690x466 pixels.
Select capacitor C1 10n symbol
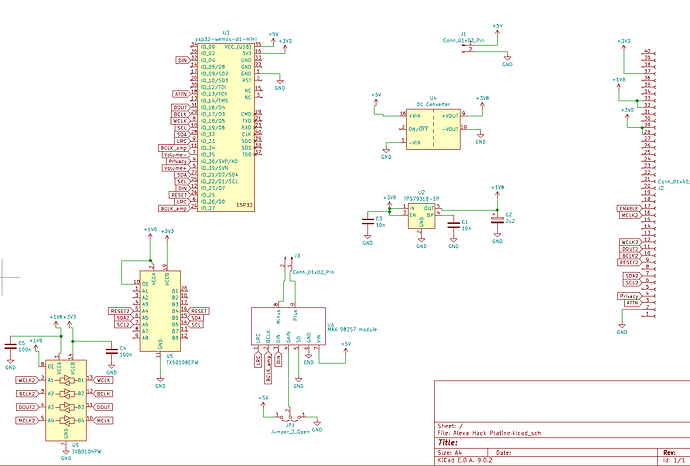[x=454, y=226]
